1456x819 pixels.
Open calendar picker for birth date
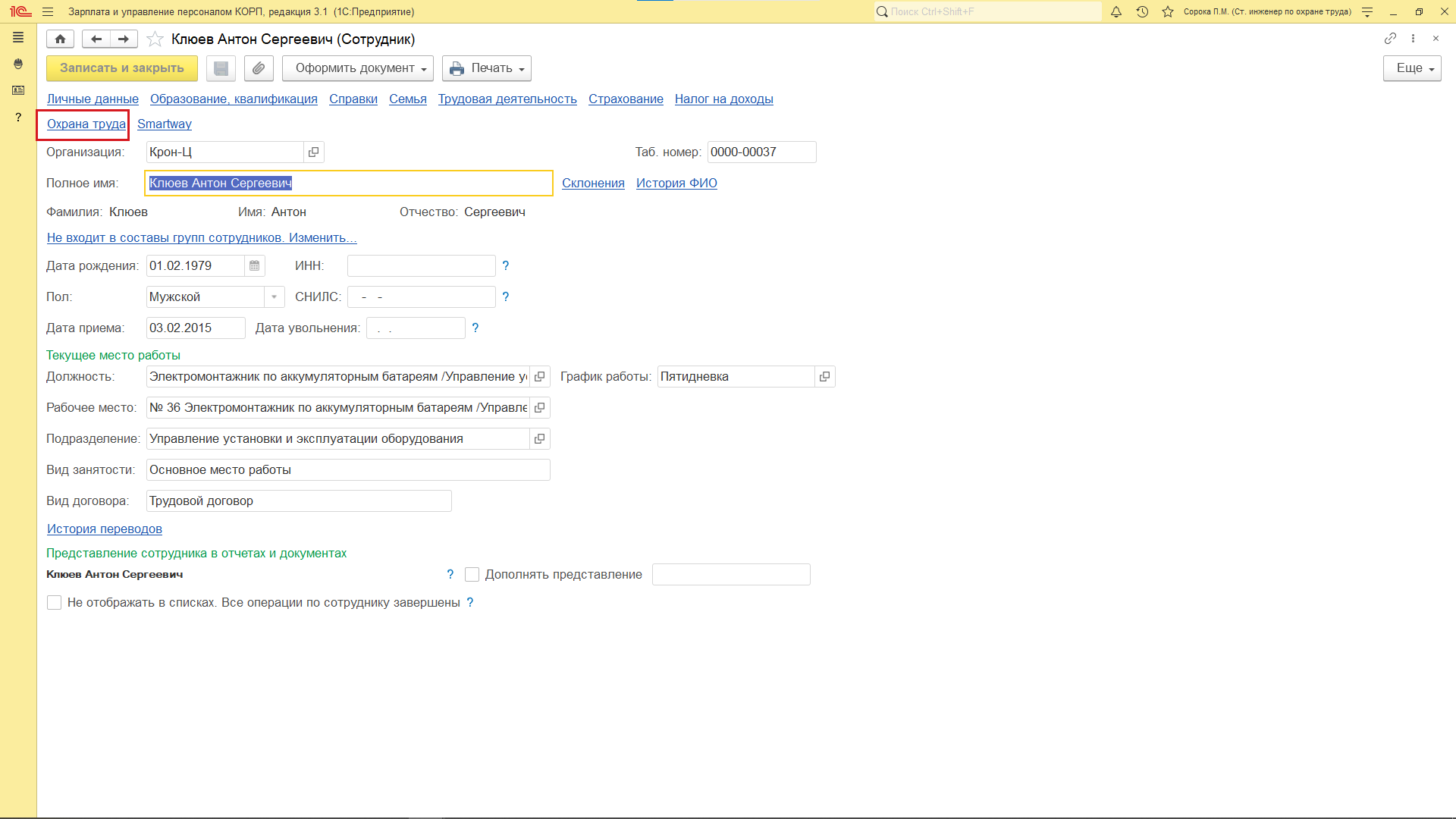pyautogui.click(x=255, y=266)
